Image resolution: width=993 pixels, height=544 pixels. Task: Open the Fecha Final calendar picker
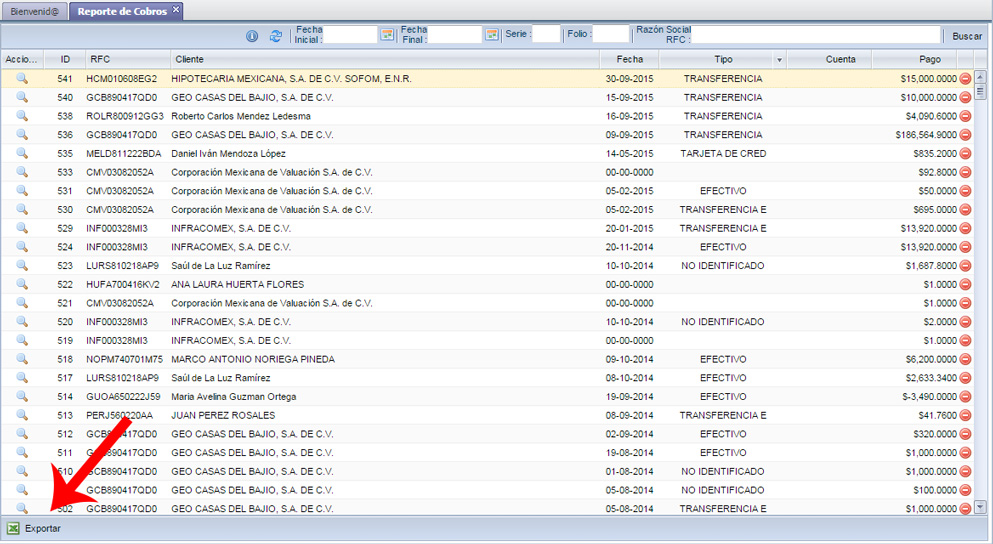click(x=491, y=35)
